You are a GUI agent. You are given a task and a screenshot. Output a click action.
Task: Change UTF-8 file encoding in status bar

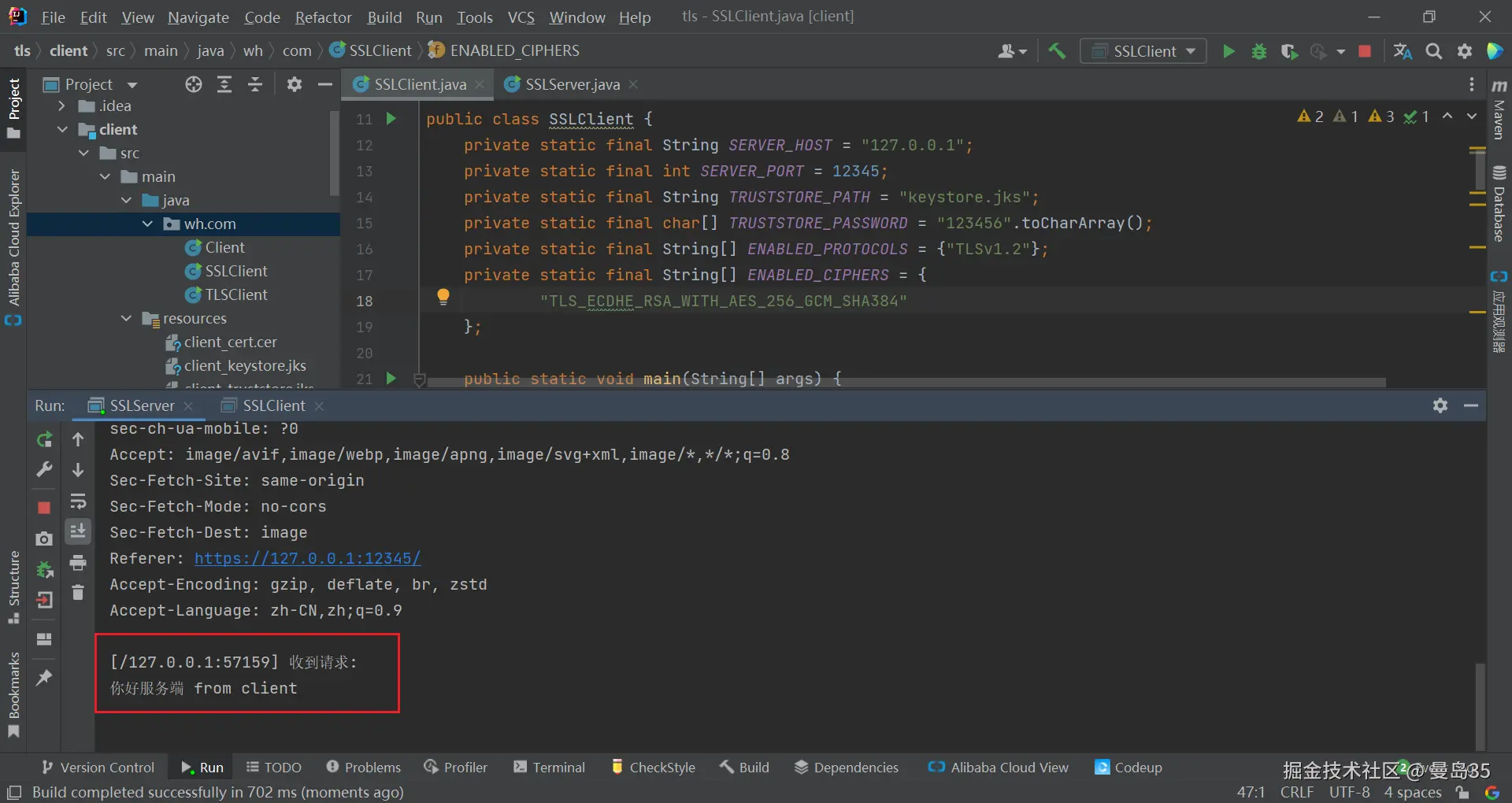coord(1350,792)
